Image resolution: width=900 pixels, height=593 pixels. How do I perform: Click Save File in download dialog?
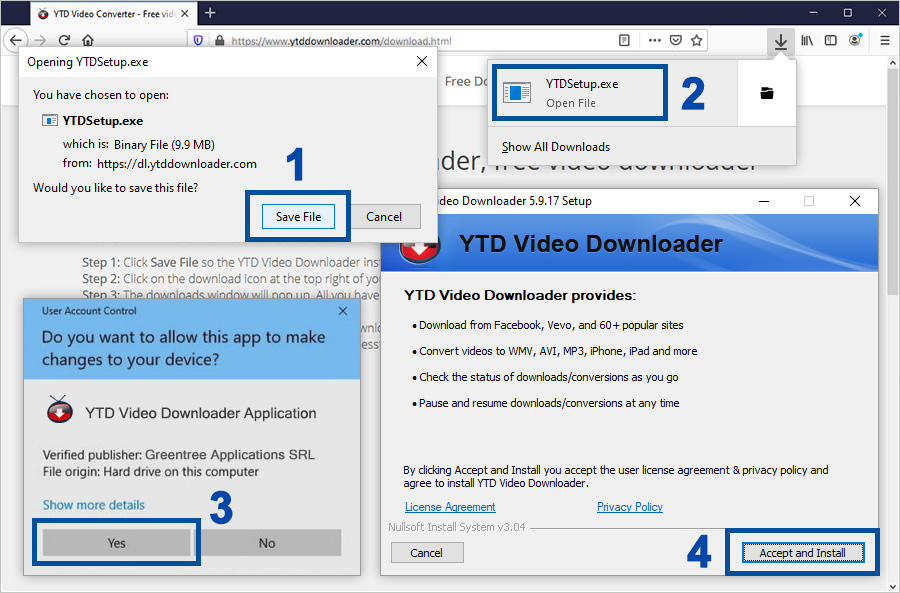tap(298, 217)
